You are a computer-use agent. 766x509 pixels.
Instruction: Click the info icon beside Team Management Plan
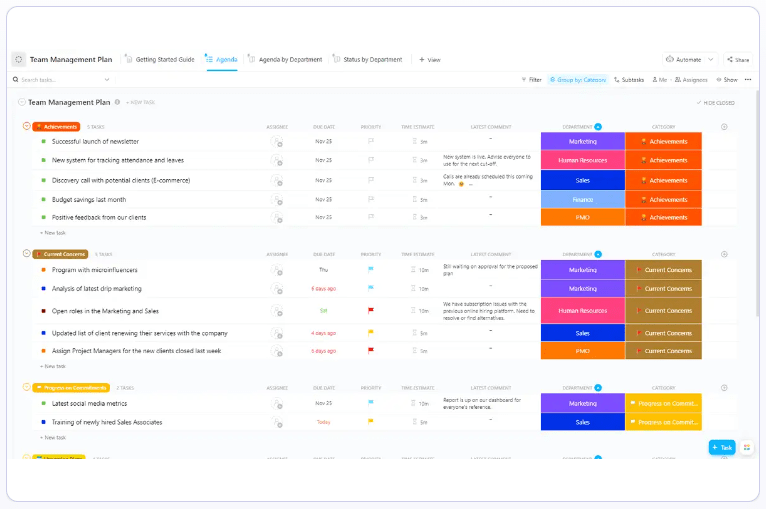117,102
